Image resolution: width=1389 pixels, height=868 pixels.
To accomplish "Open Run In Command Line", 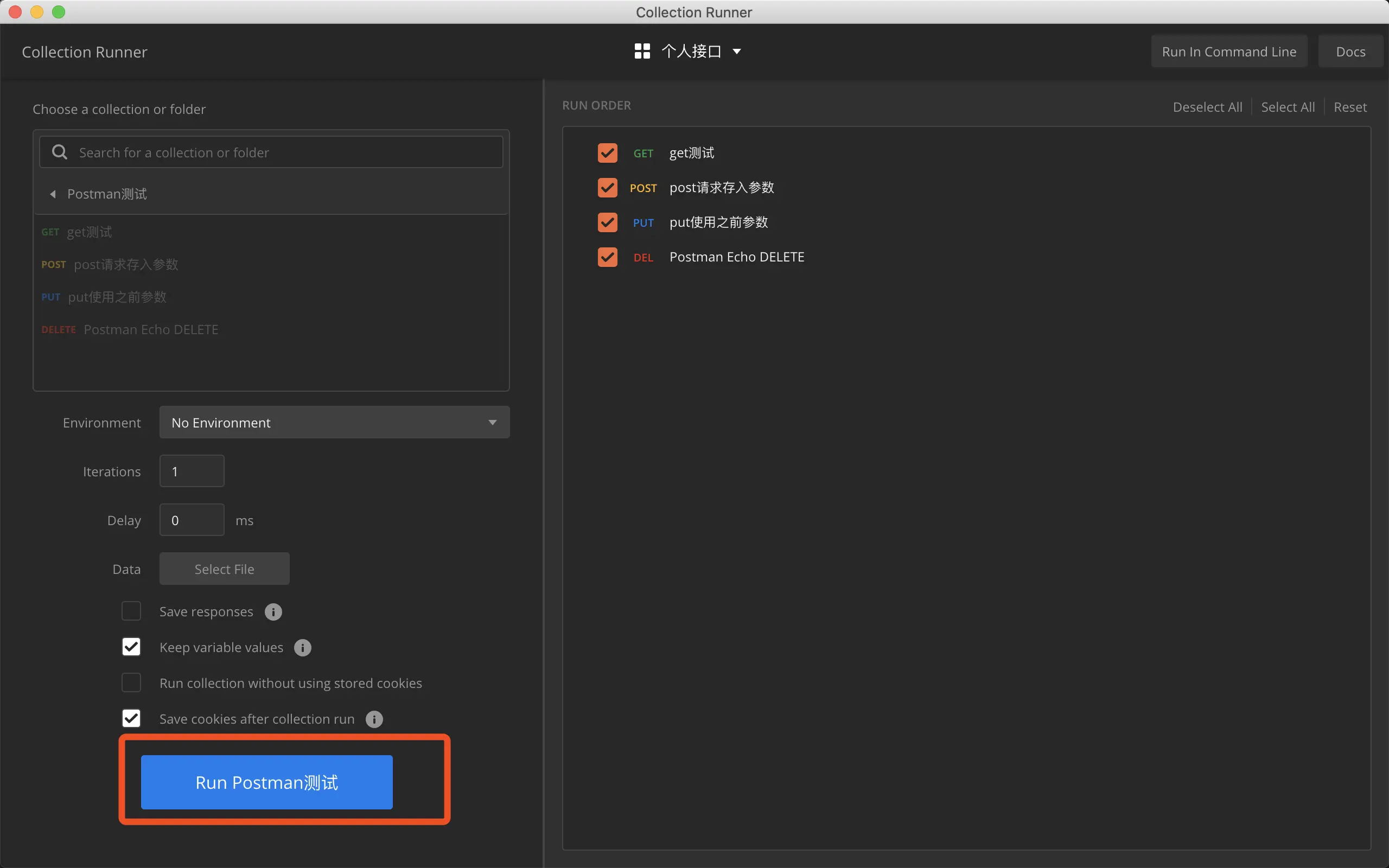I will [1229, 52].
